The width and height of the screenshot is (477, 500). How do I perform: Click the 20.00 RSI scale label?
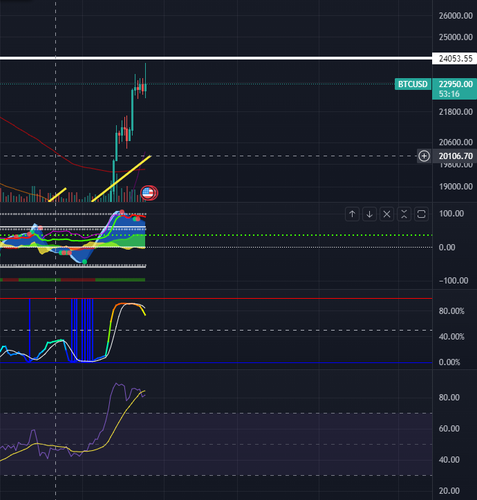coord(449,491)
